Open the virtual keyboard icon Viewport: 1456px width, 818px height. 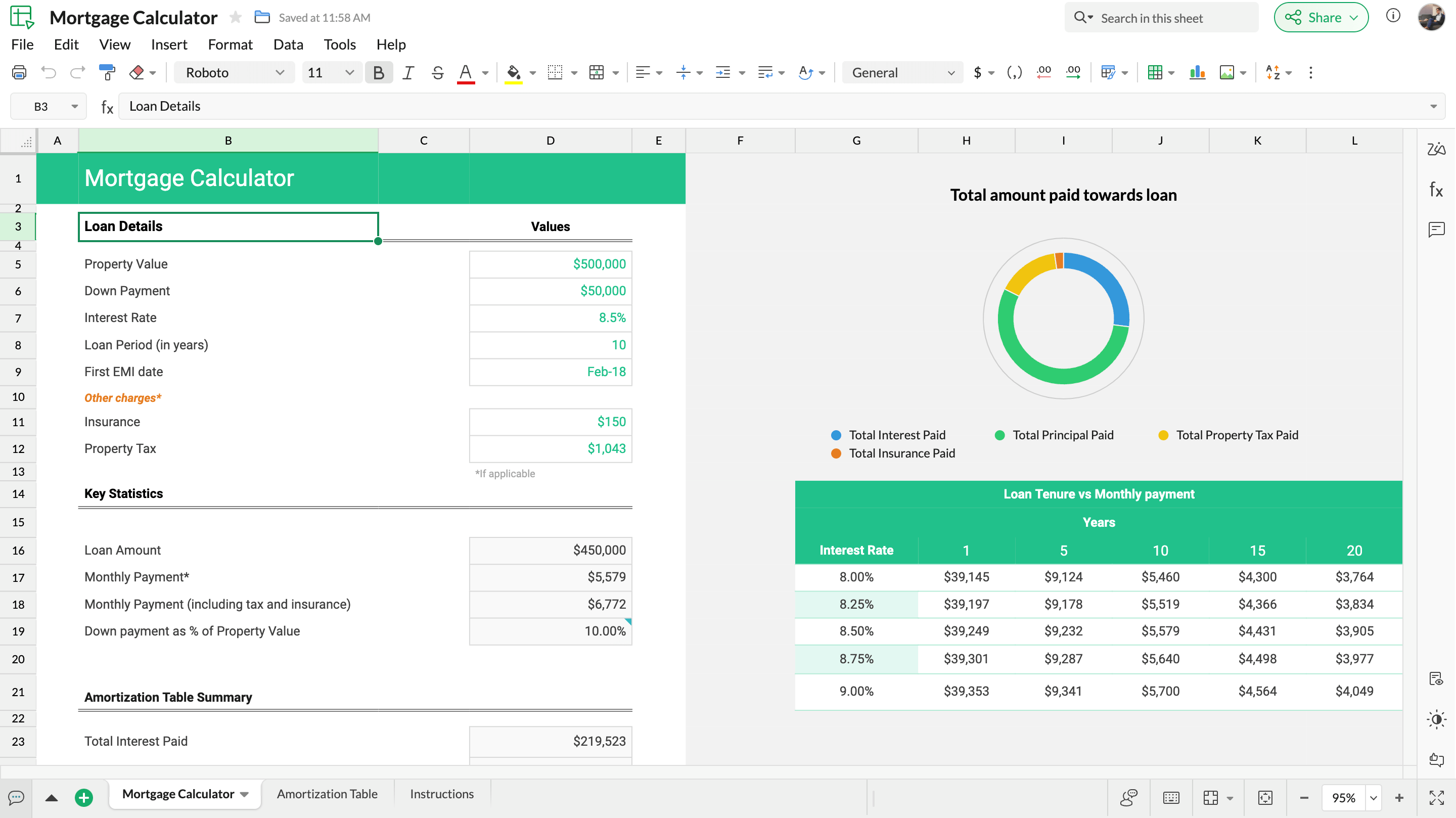point(1170,798)
